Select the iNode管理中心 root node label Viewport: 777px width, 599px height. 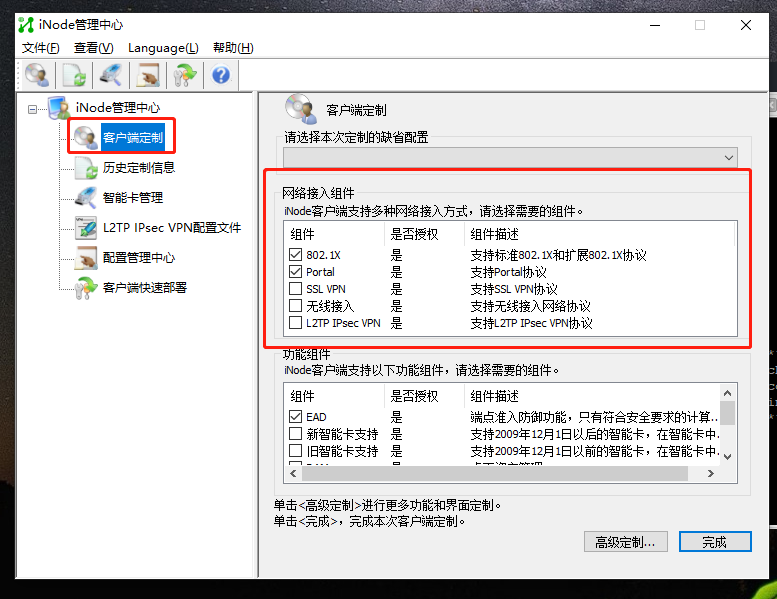[117, 108]
